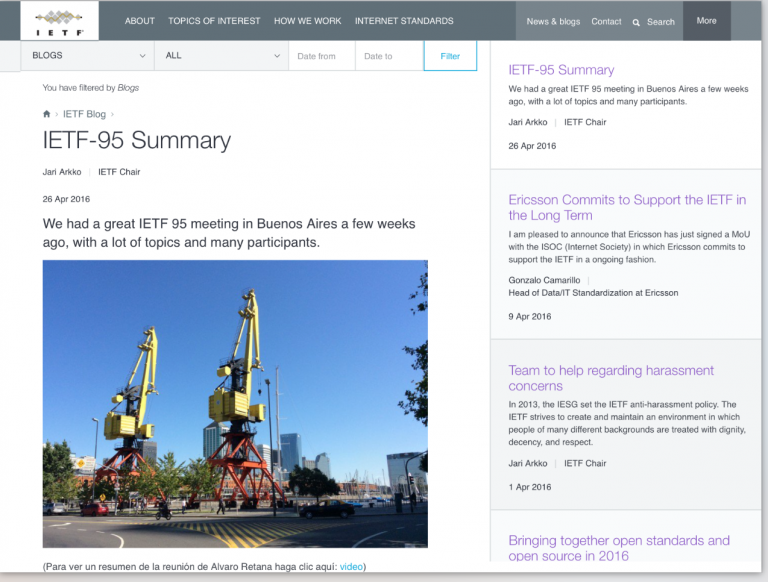Click the Date from field
Viewport: 768px width, 582px height.
click(322, 56)
